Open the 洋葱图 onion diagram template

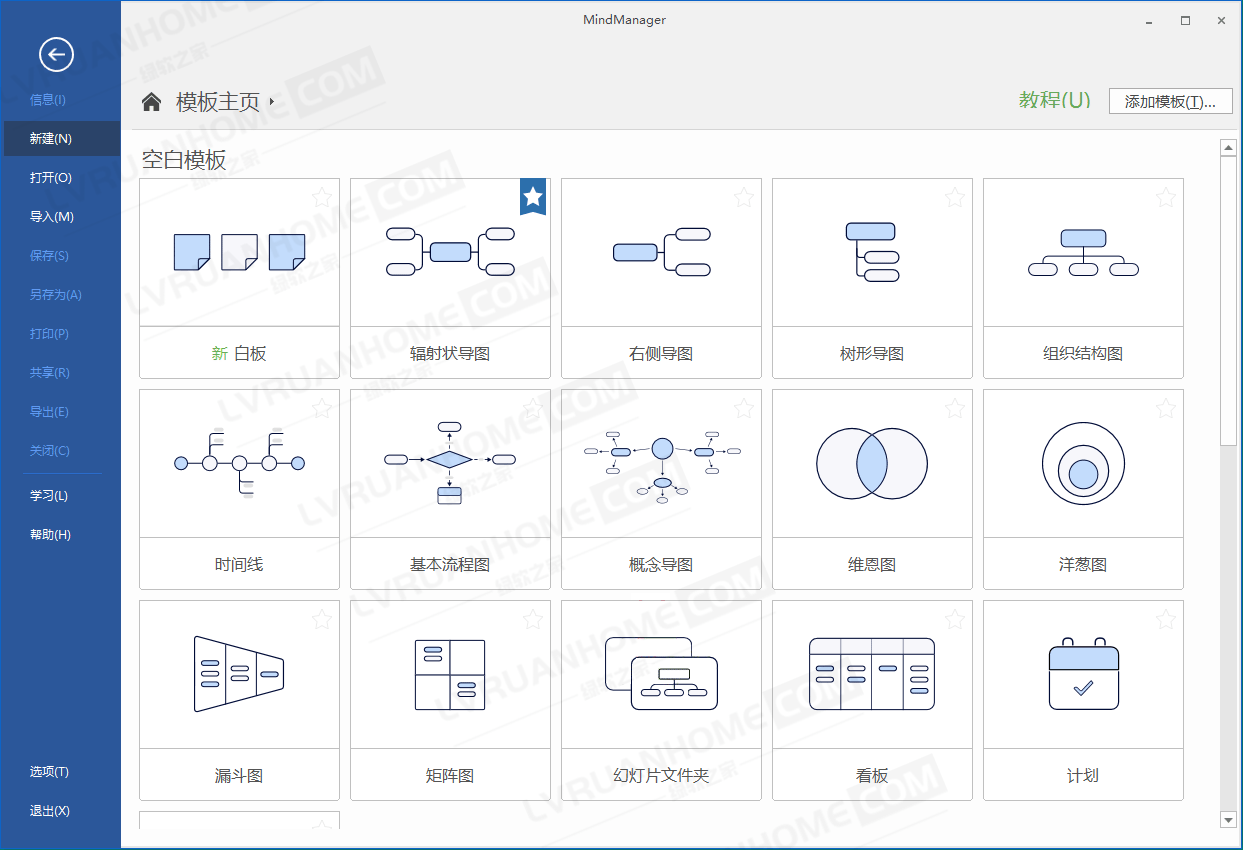(1083, 488)
